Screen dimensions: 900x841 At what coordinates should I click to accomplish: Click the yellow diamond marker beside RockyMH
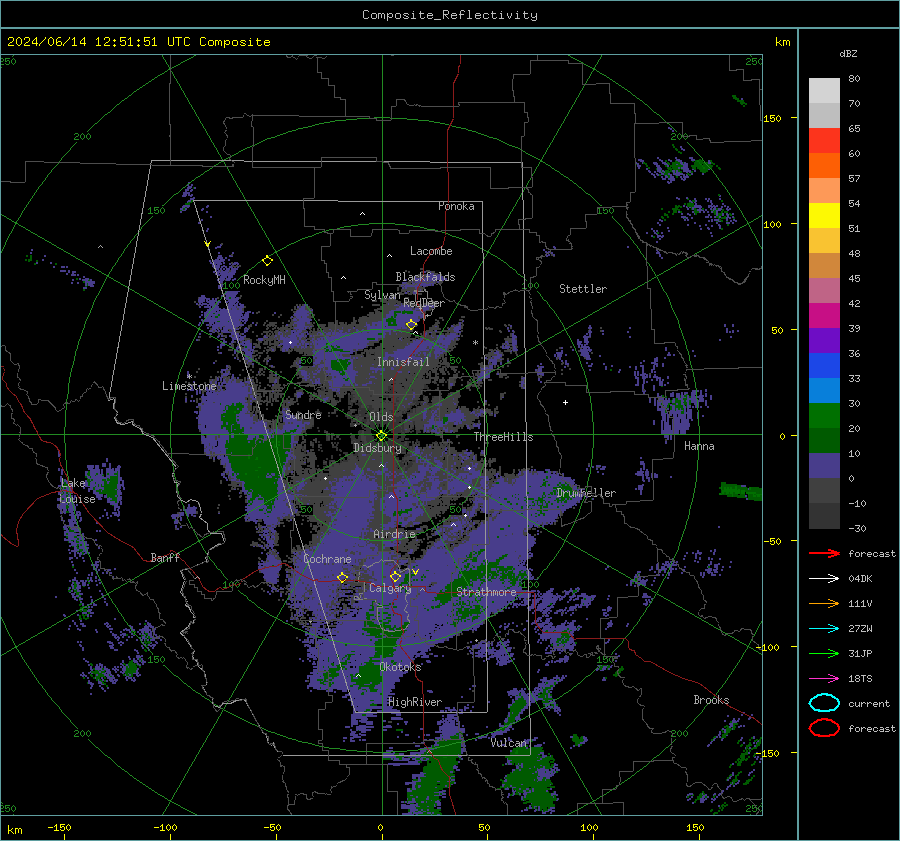267,261
